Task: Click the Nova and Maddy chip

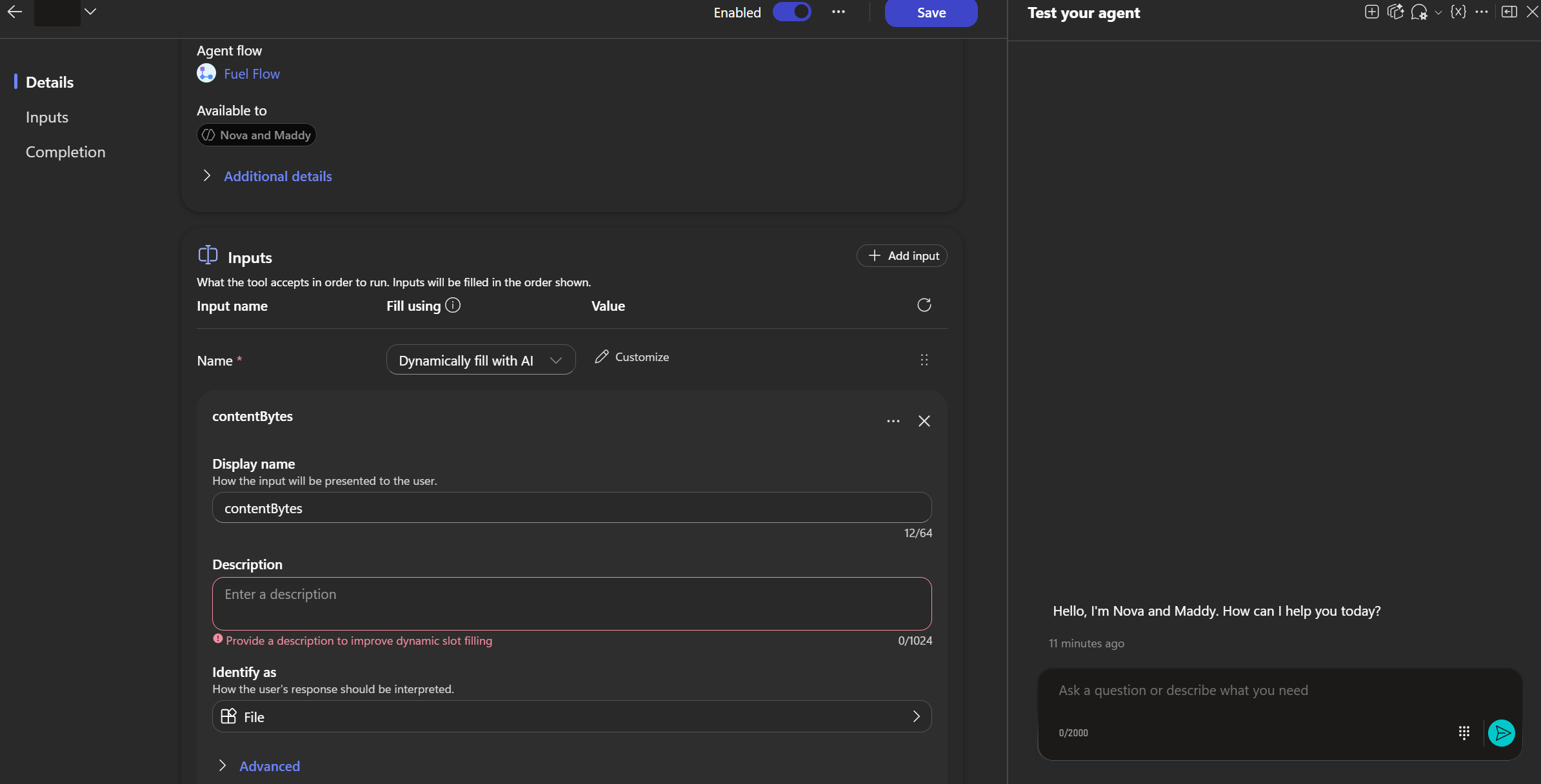Action: pyautogui.click(x=257, y=135)
